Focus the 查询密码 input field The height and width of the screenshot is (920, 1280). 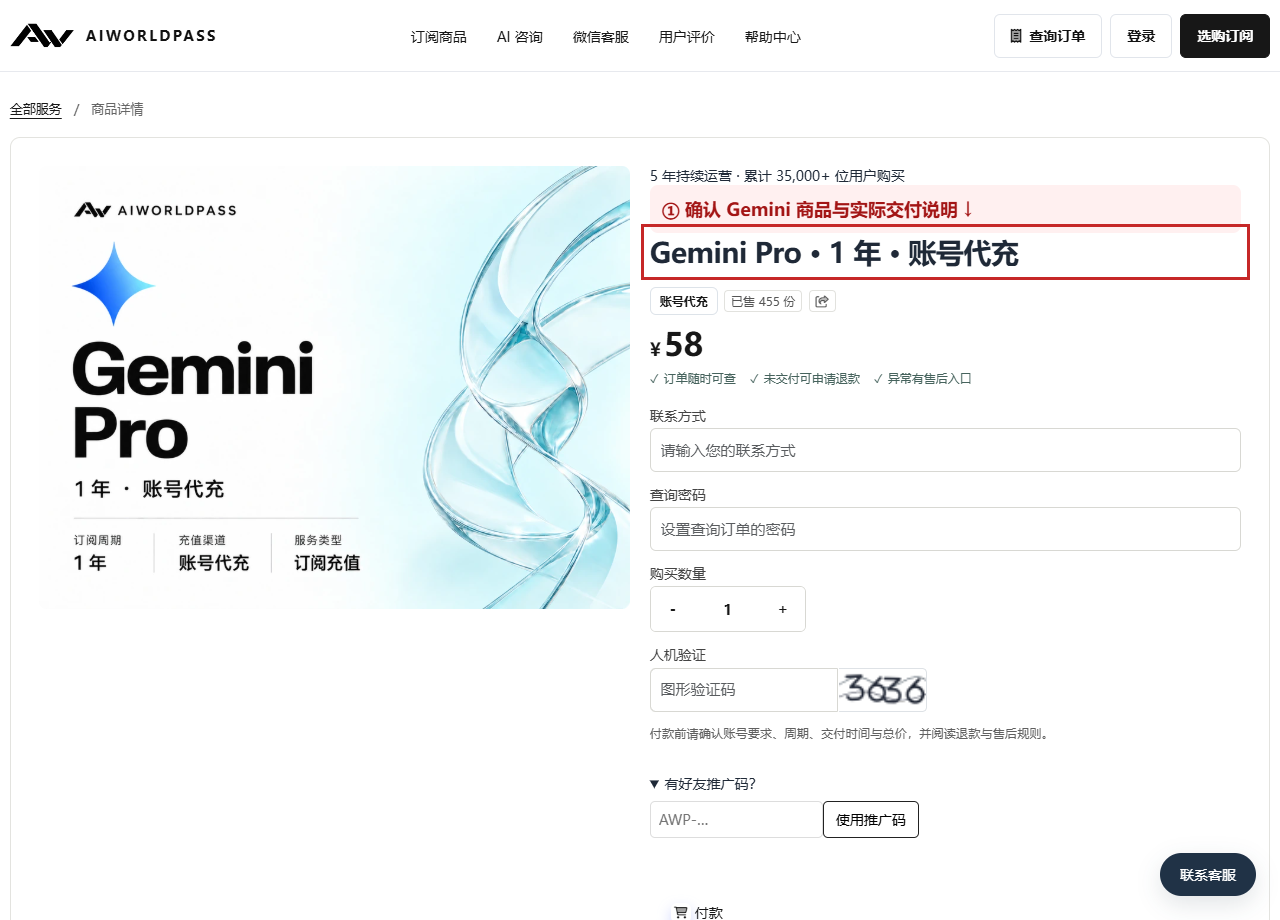[945, 529]
